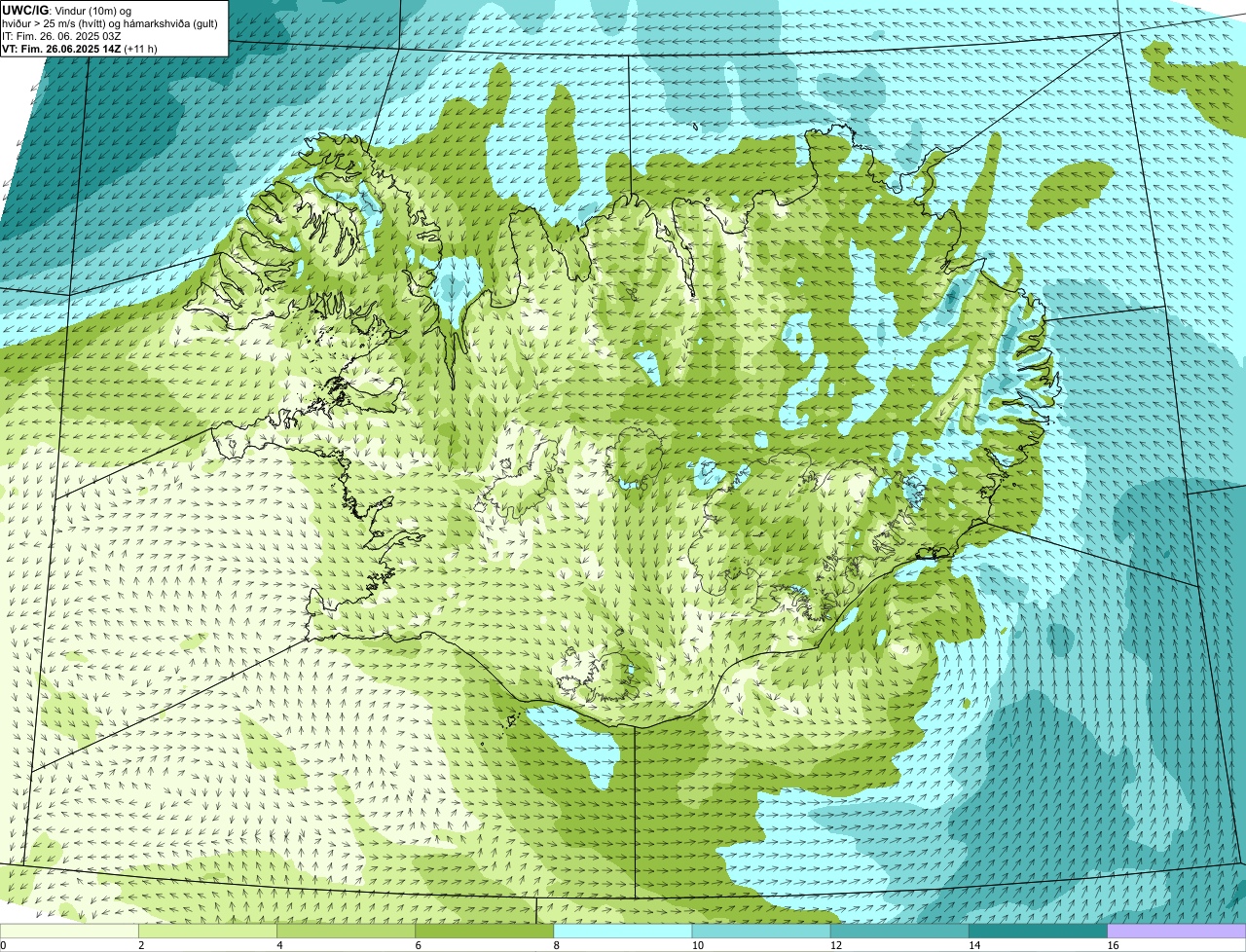The image size is (1246, 952).
Task: Click the '4' label under the color scale
Action: 279,945
